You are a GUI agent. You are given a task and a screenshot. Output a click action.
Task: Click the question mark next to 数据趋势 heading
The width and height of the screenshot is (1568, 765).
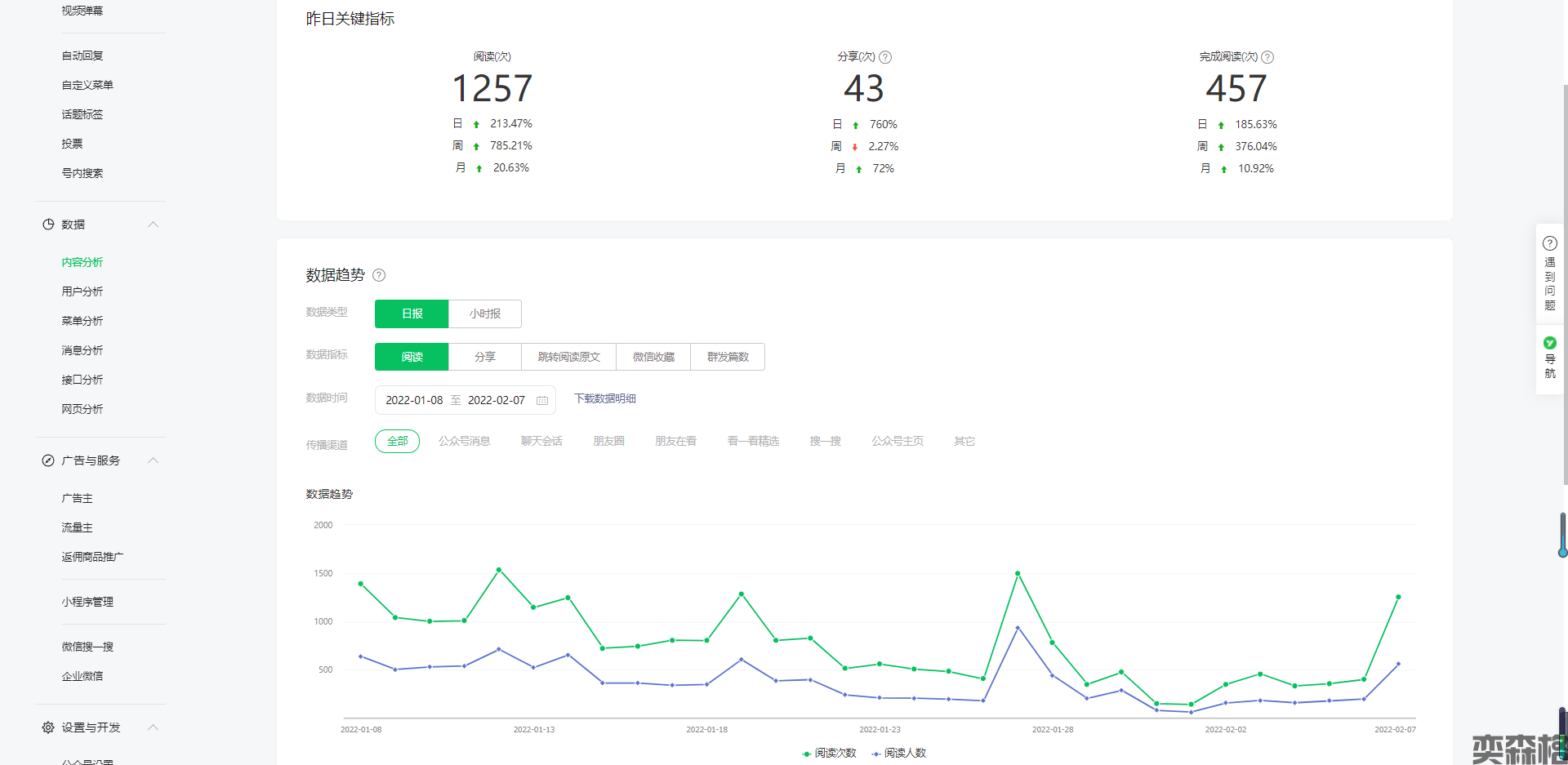[x=379, y=275]
